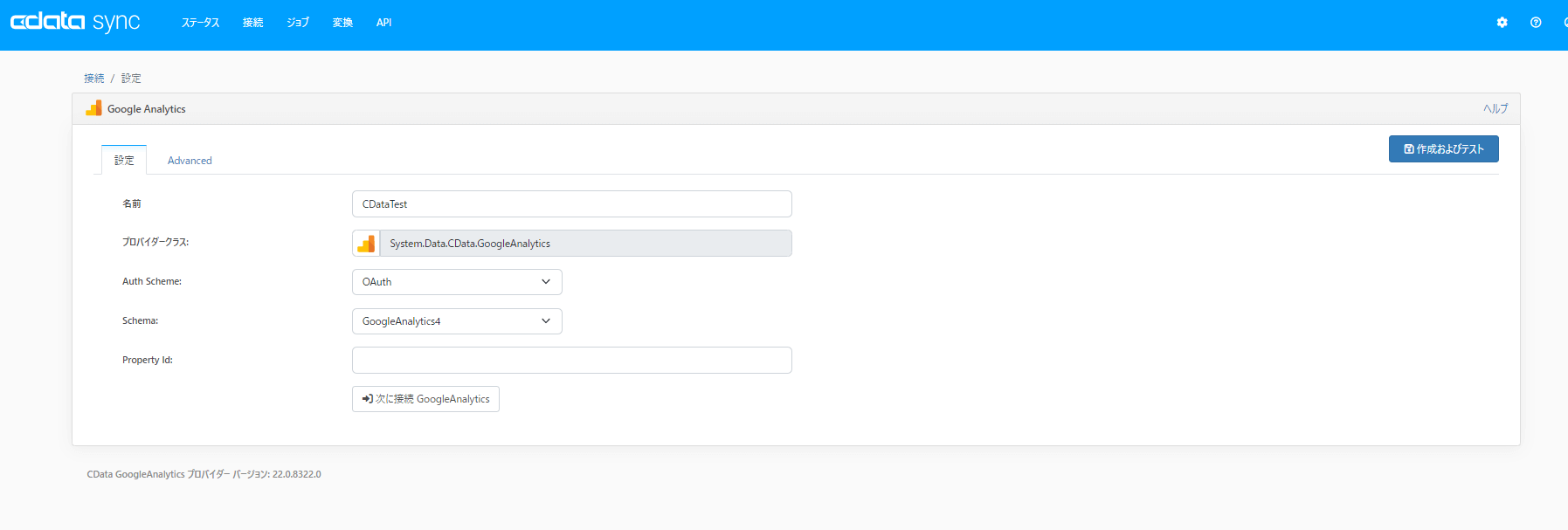1568x530 pixels.
Task: Expand the Auth Scheme dropdown
Action: pyautogui.click(x=457, y=282)
